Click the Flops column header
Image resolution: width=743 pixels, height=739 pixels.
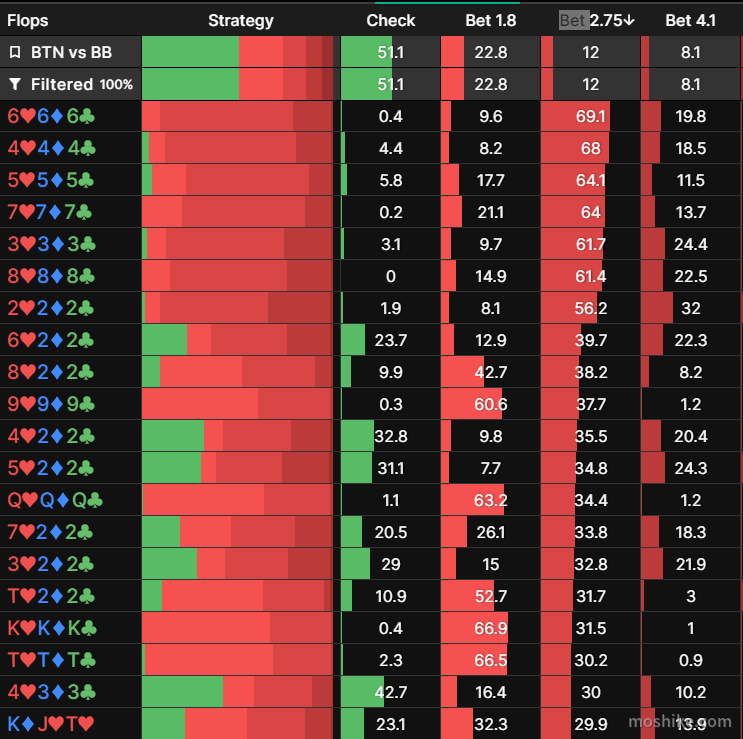click(x=27, y=20)
